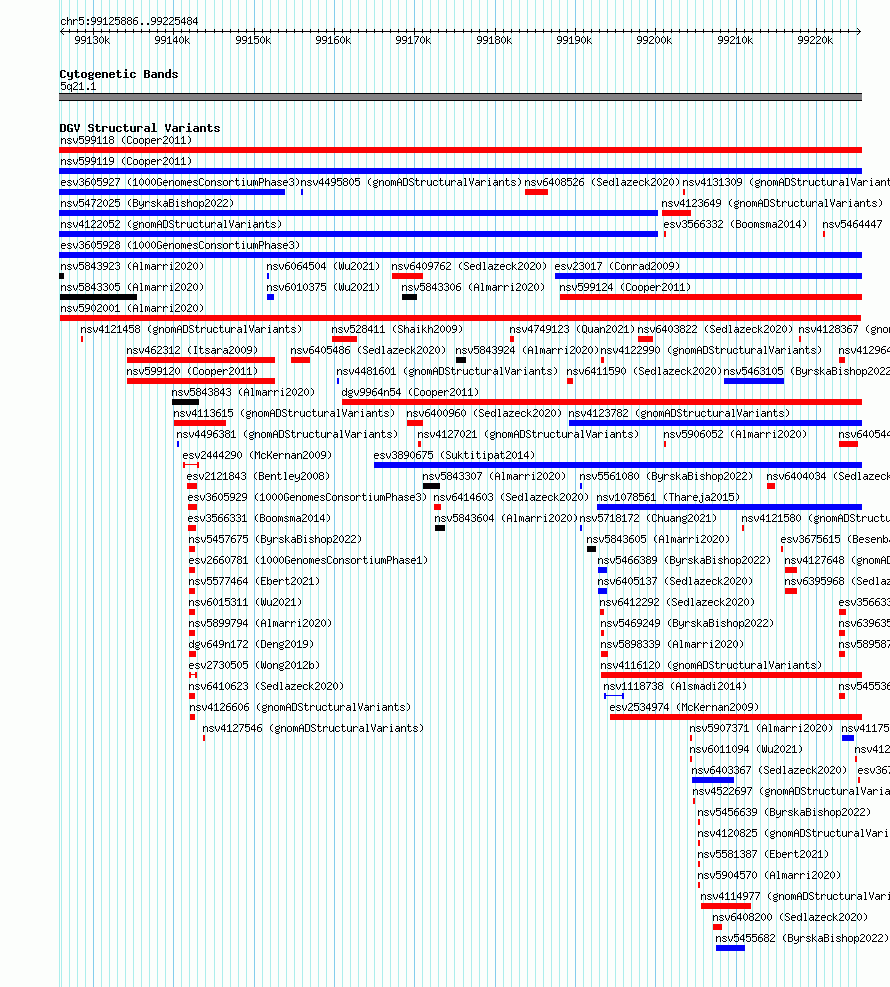Click the 99180k ruler tick label
This screenshot has width=890, height=987.
[x=493, y=40]
